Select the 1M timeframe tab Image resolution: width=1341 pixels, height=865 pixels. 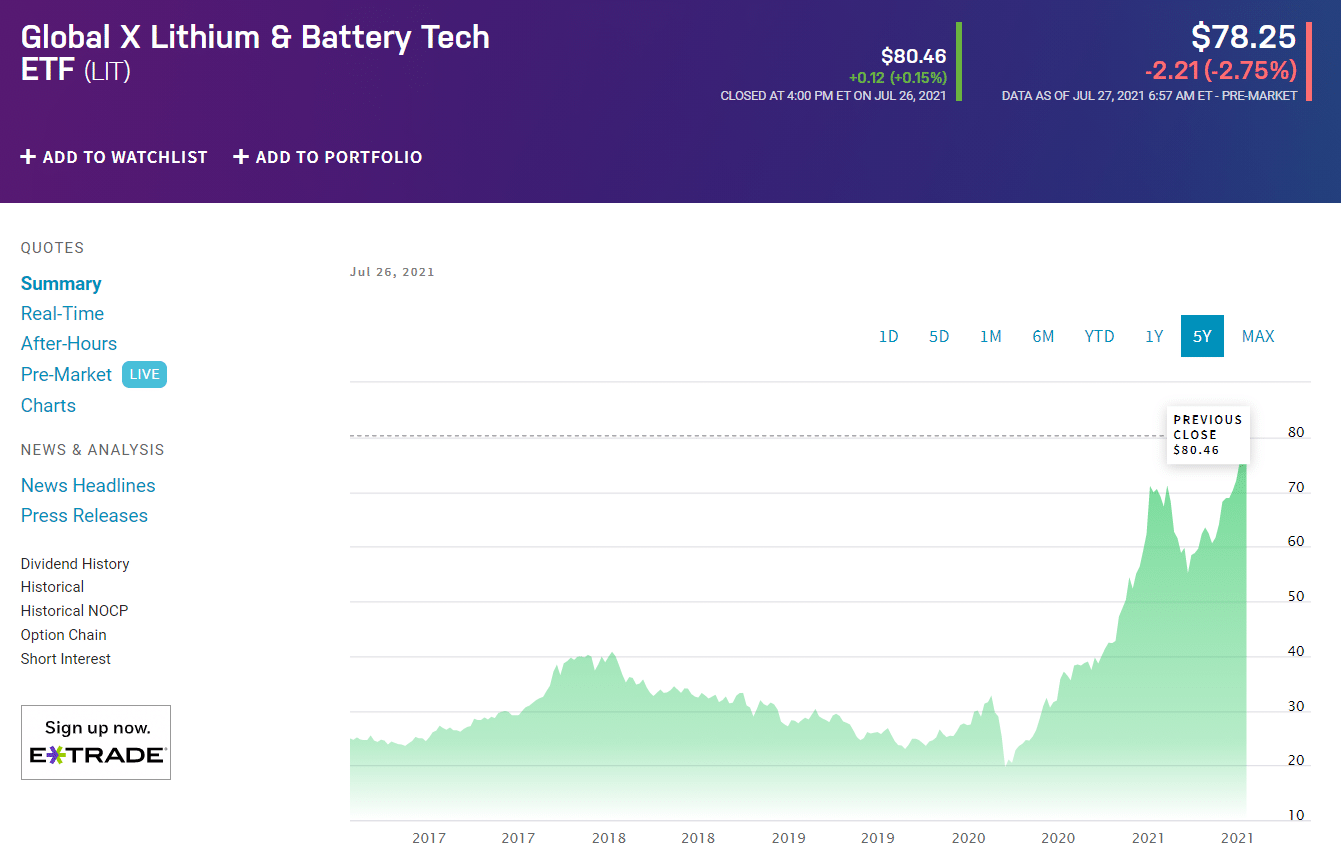991,336
